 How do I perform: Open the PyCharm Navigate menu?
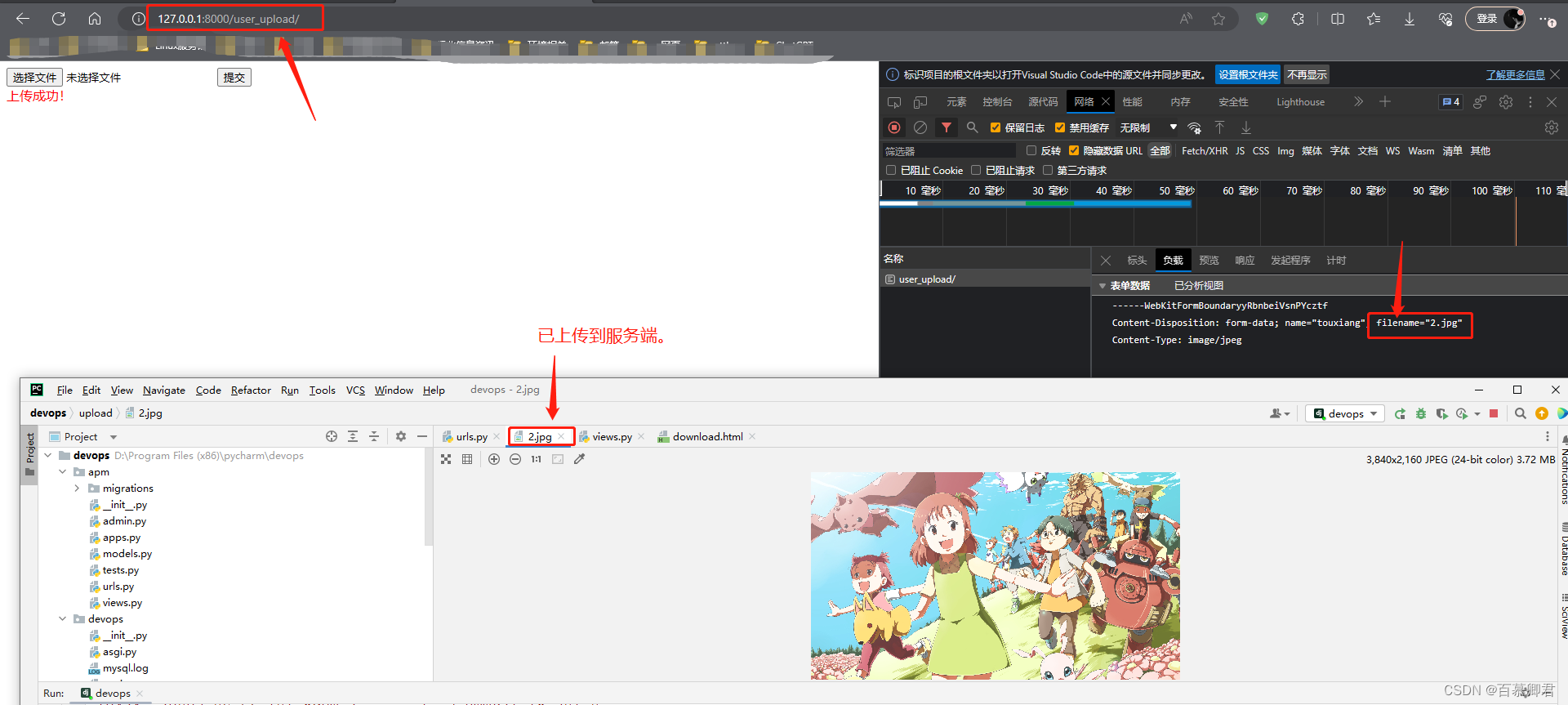(x=164, y=390)
